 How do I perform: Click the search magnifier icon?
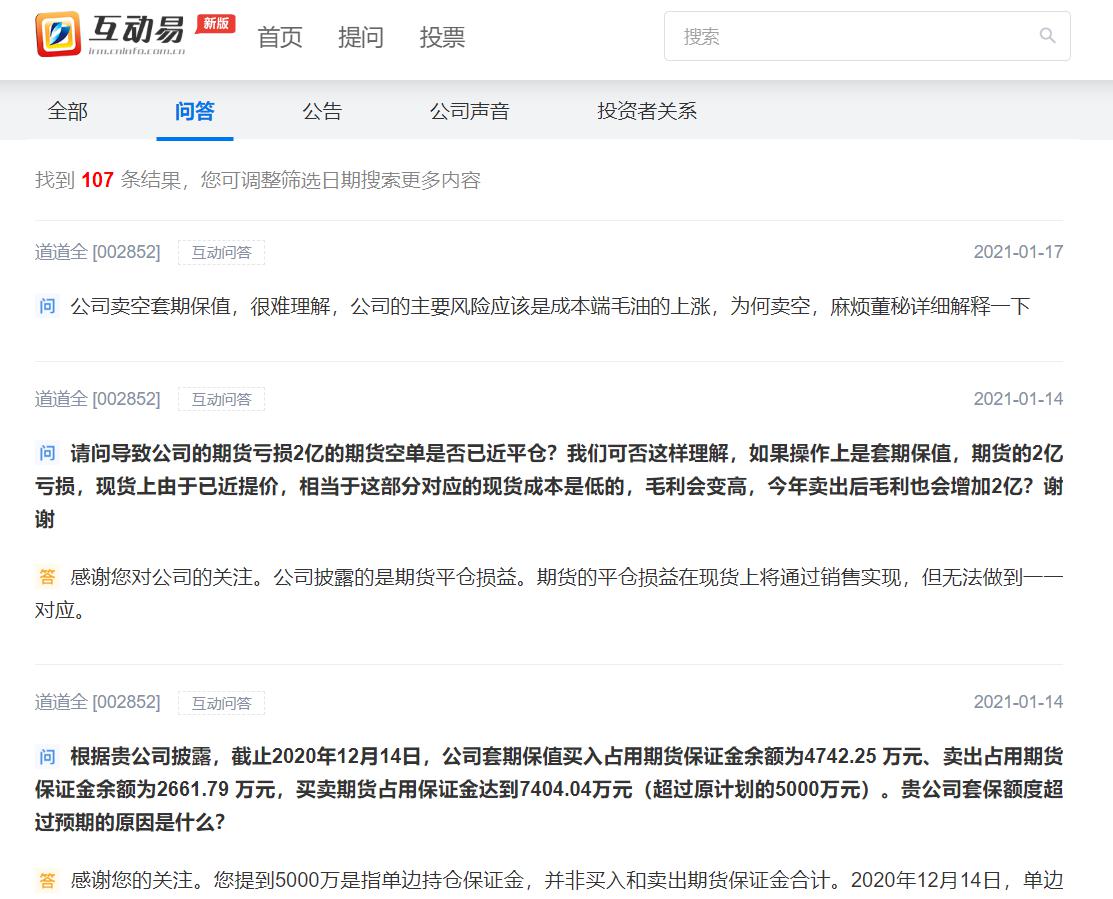(x=1047, y=35)
